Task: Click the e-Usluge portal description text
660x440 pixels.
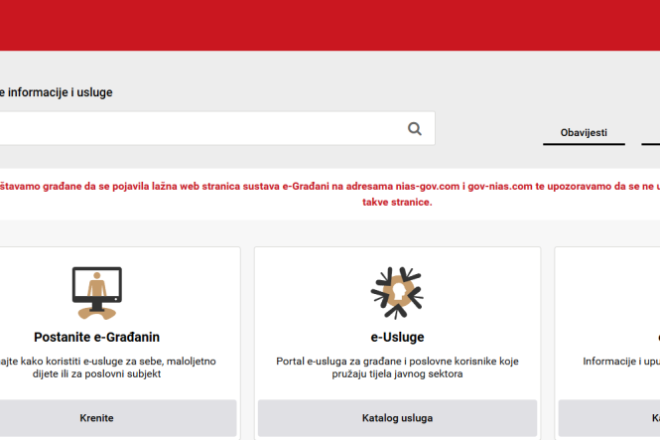Action: coord(397,368)
